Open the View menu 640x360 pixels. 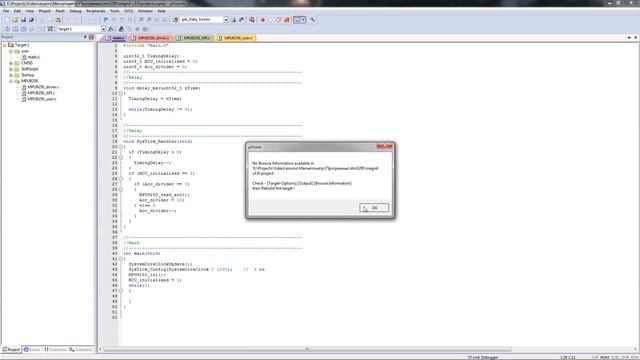click(x=30, y=11)
